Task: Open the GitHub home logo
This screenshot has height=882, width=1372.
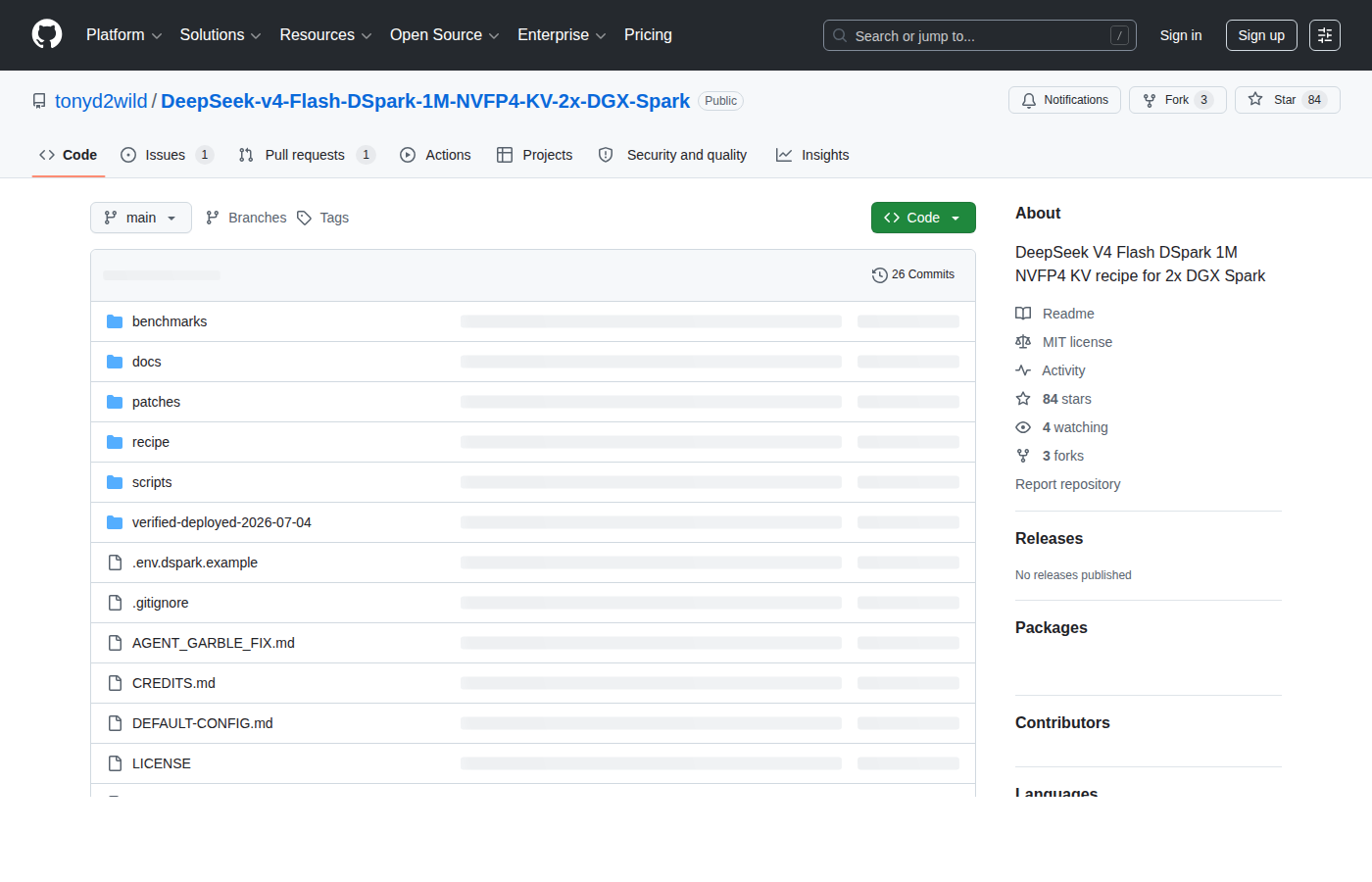Action: point(47,34)
